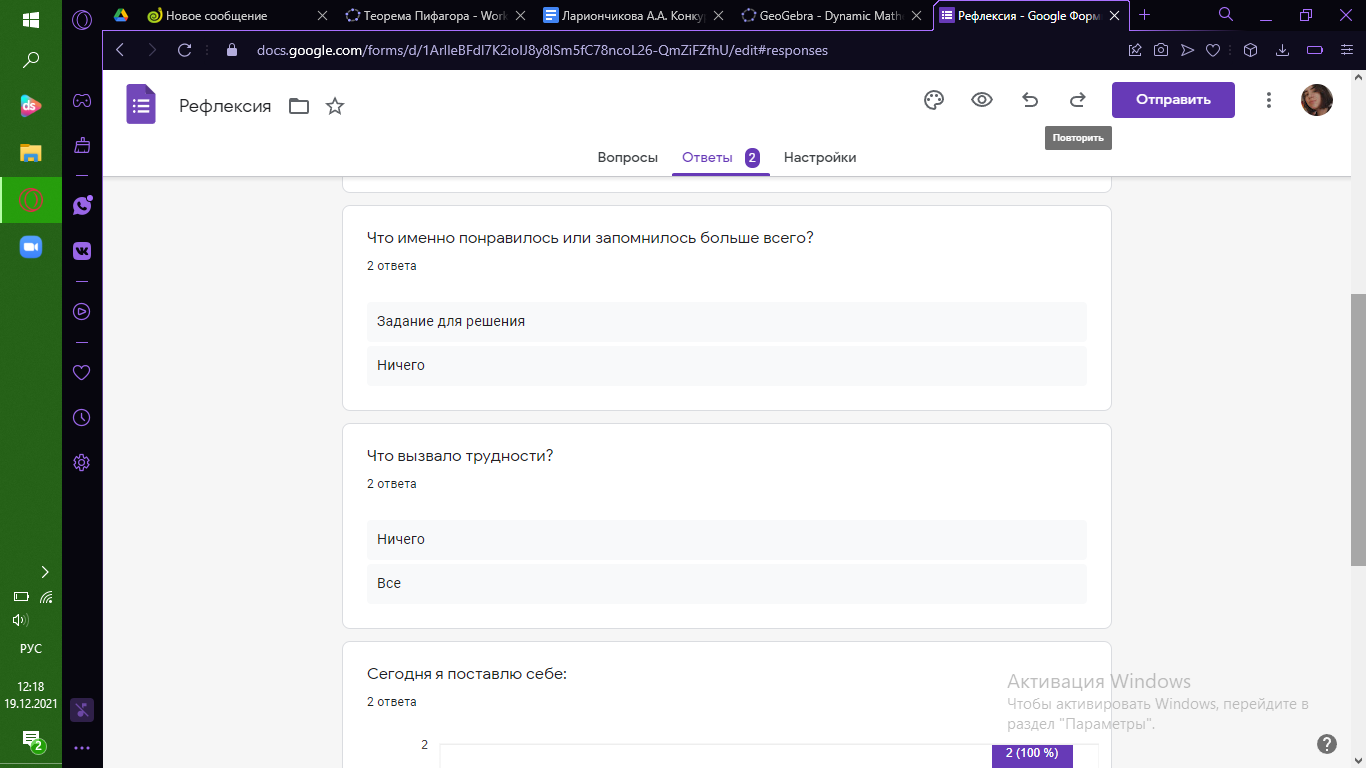Select the 'Ничего' answer under Что вызвало трудности
The width and height of the screenshot is (1366, 768).
pyautogui.click(x=726, y=540)
